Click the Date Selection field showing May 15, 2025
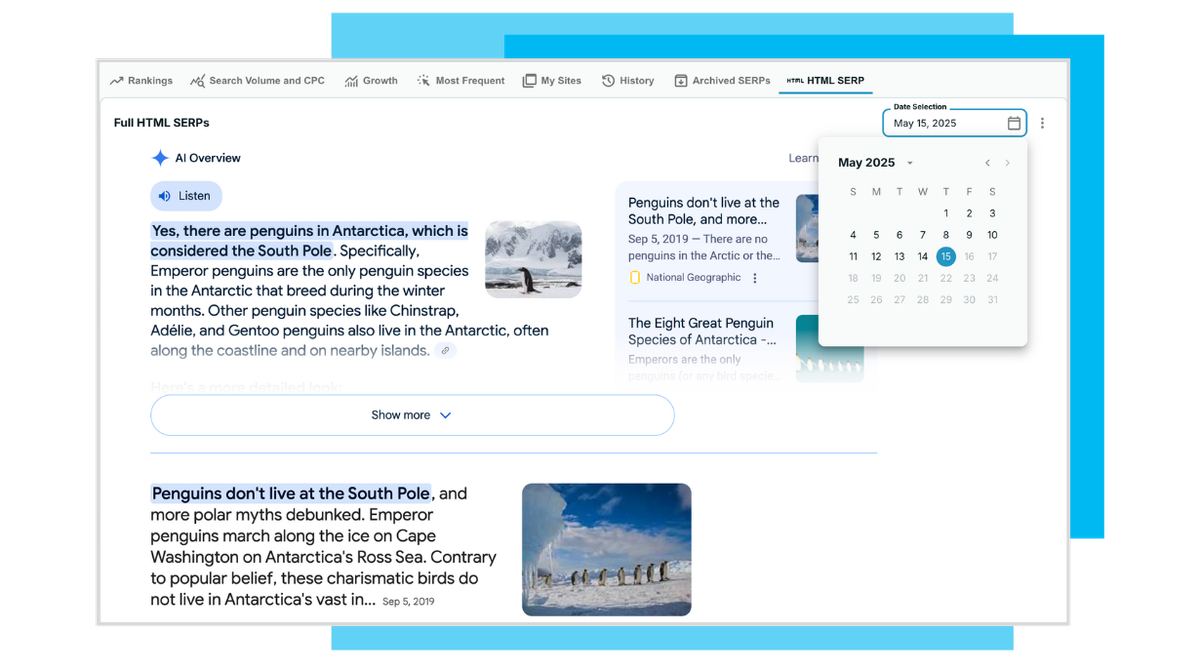This screenshot has height=663, width=1200. click(x=940, y=123)
